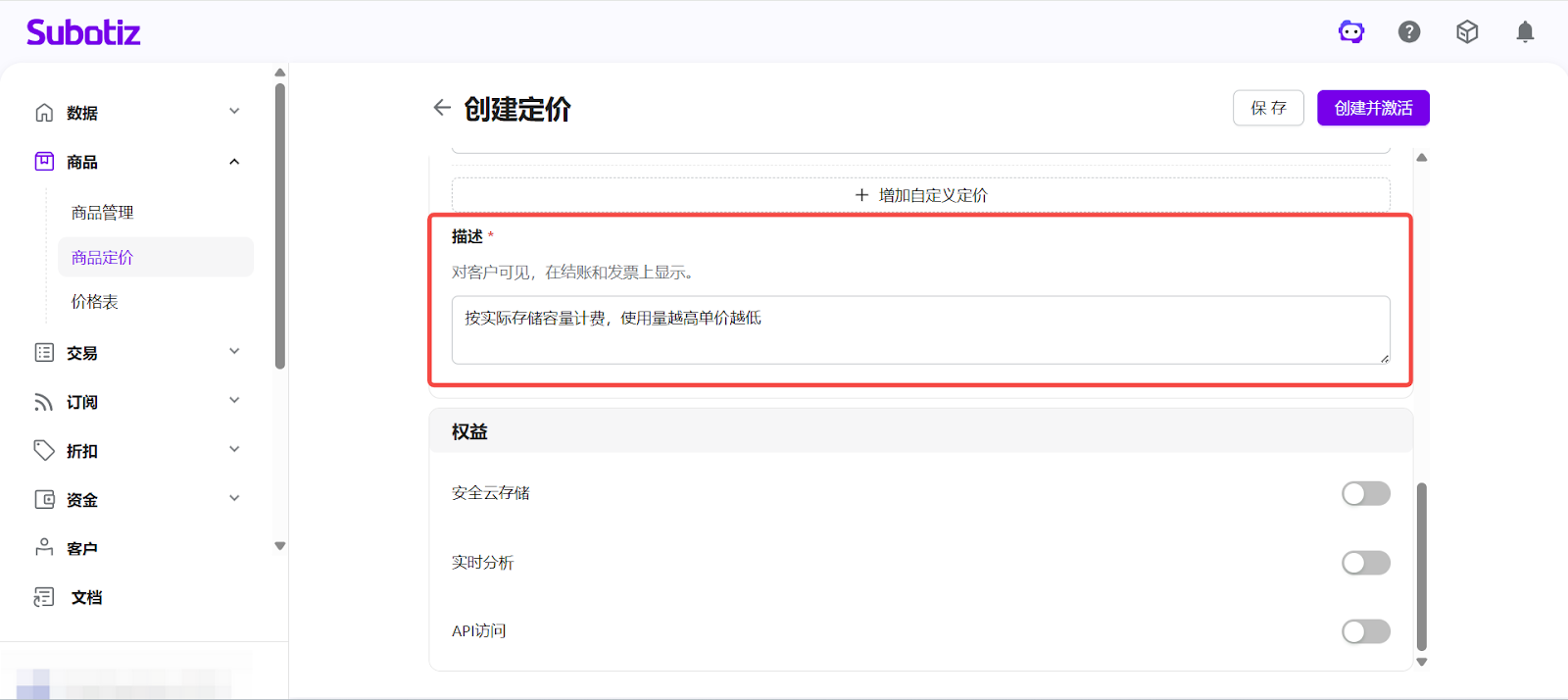Expand the 交易 menu chevron
This screenshot has width=1568, height=700.
[x=234, y=352]
